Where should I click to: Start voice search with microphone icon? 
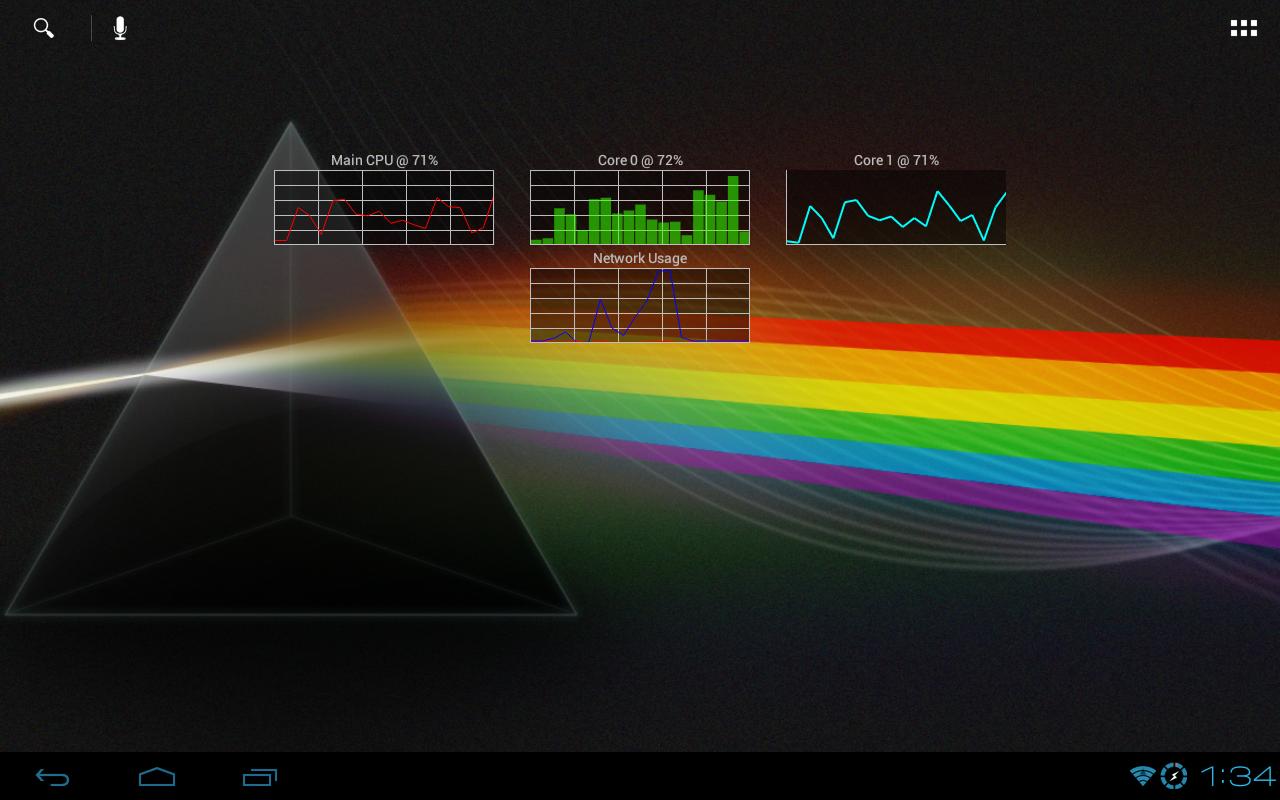tap(120, 28)
